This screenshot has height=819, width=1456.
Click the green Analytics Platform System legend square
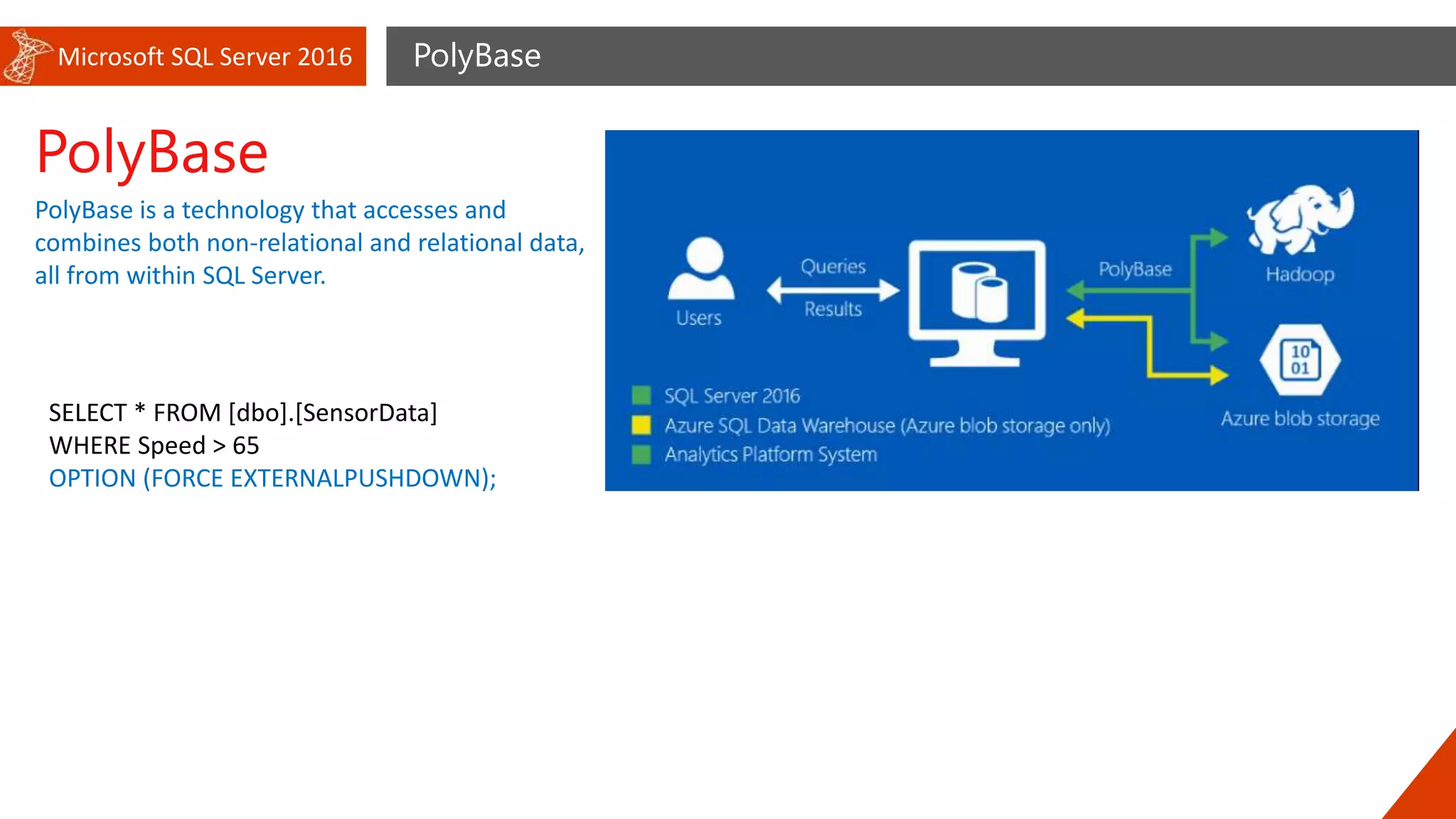click(641, 454)
